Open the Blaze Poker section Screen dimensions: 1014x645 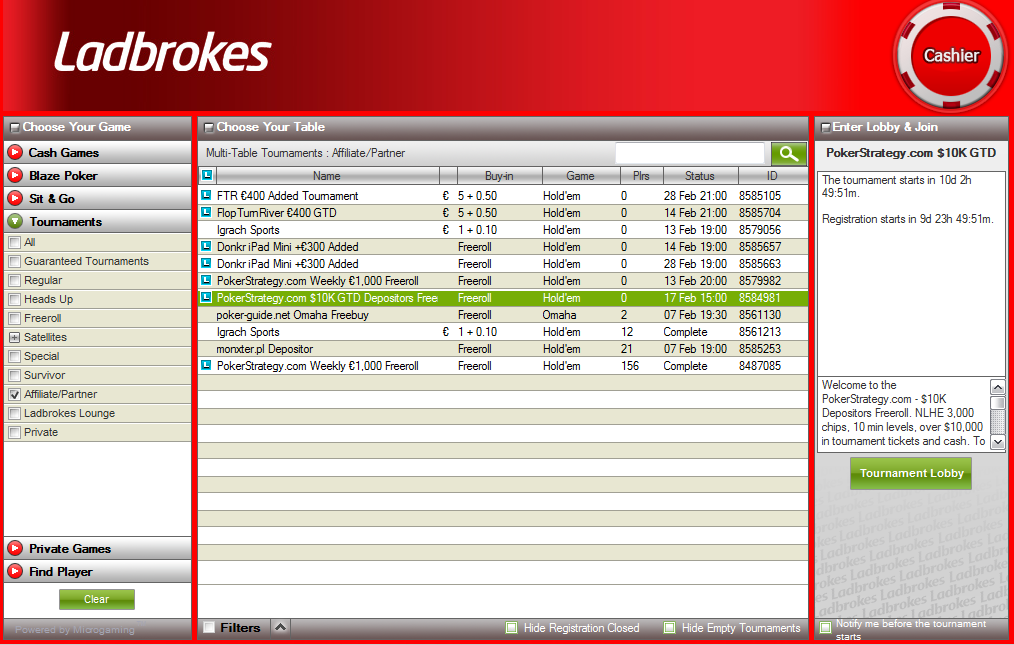(98, 175)
